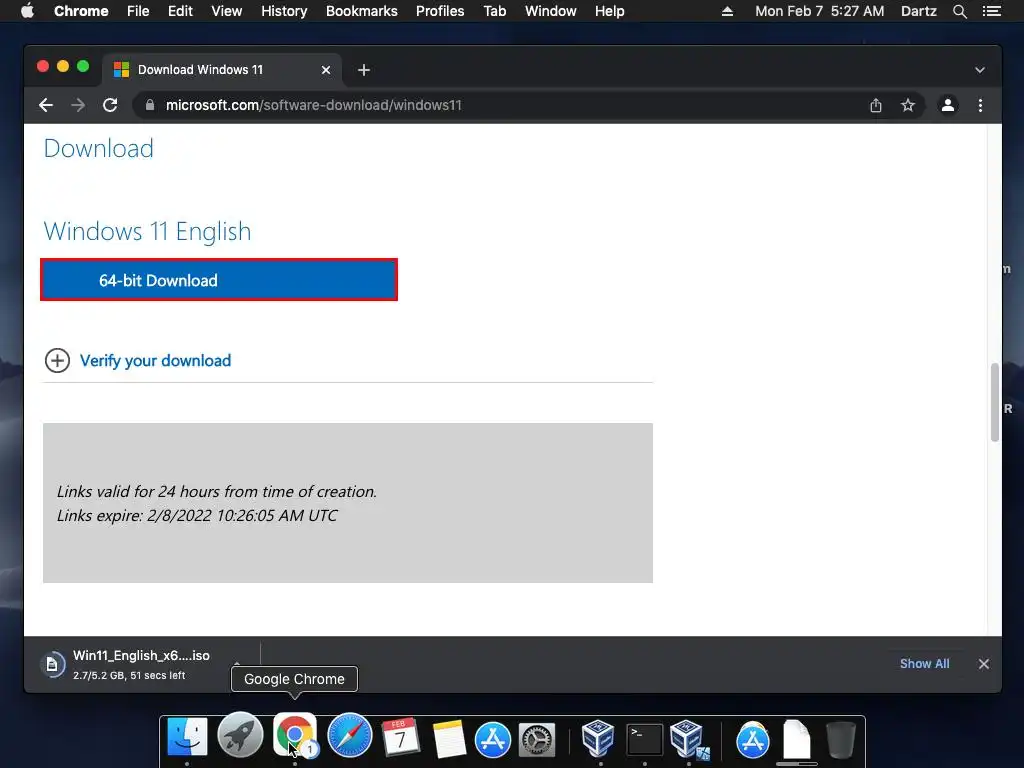This screenshot has width=1024, height=768.
Task: Open the Bookmarks menu
Action: [362, 11]
